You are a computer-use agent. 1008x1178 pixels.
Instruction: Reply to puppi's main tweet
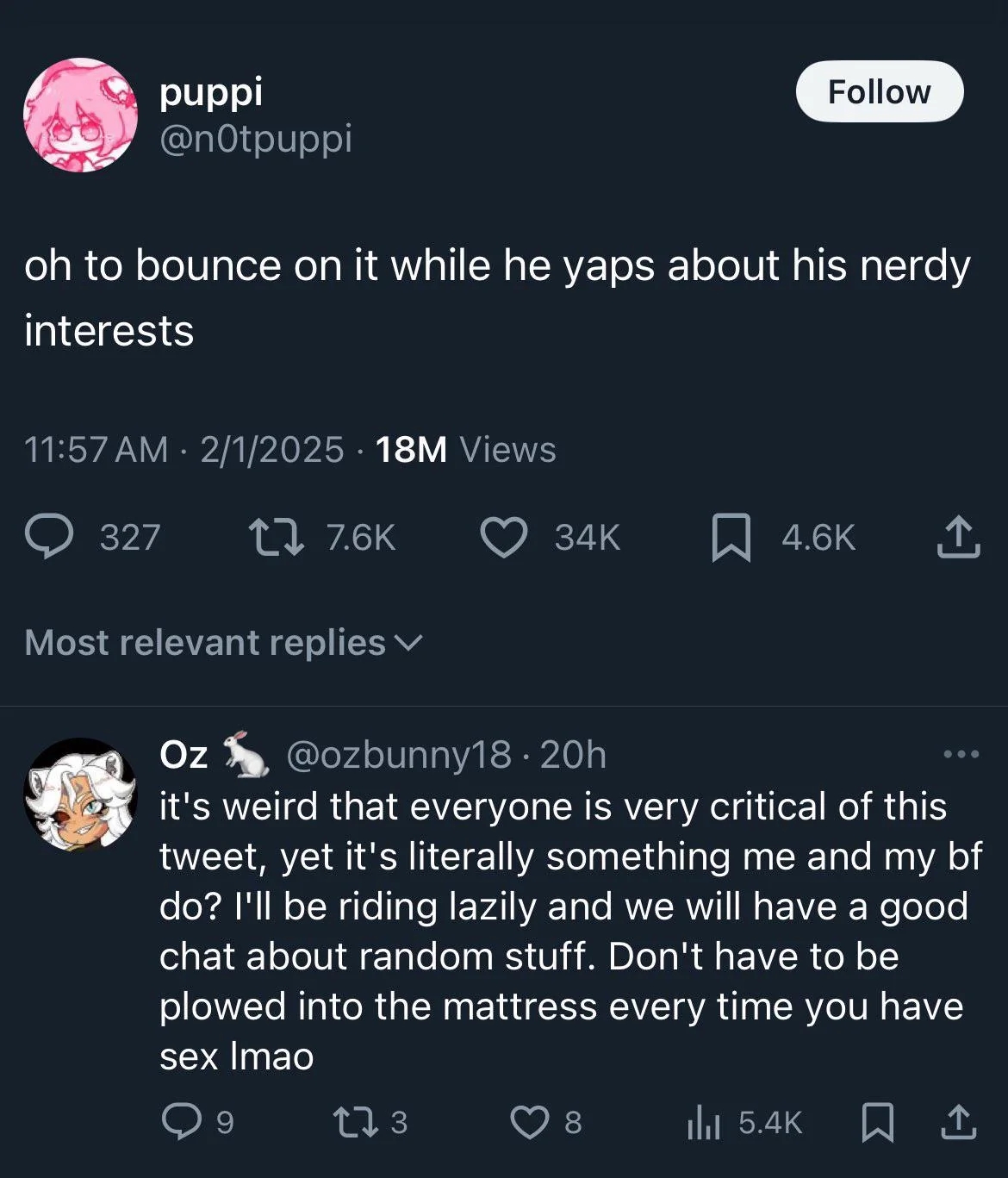(x=49, y=537)
